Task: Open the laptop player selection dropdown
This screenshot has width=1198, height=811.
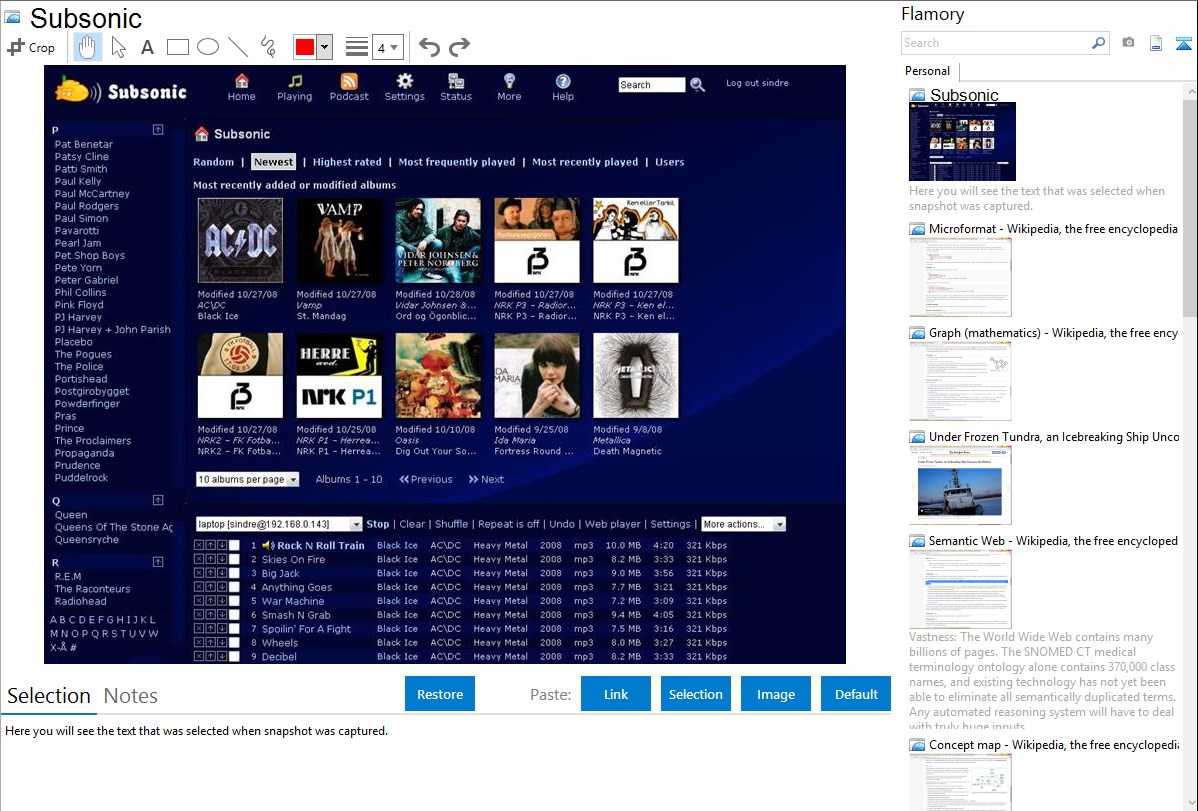Action: click(278, 524)
